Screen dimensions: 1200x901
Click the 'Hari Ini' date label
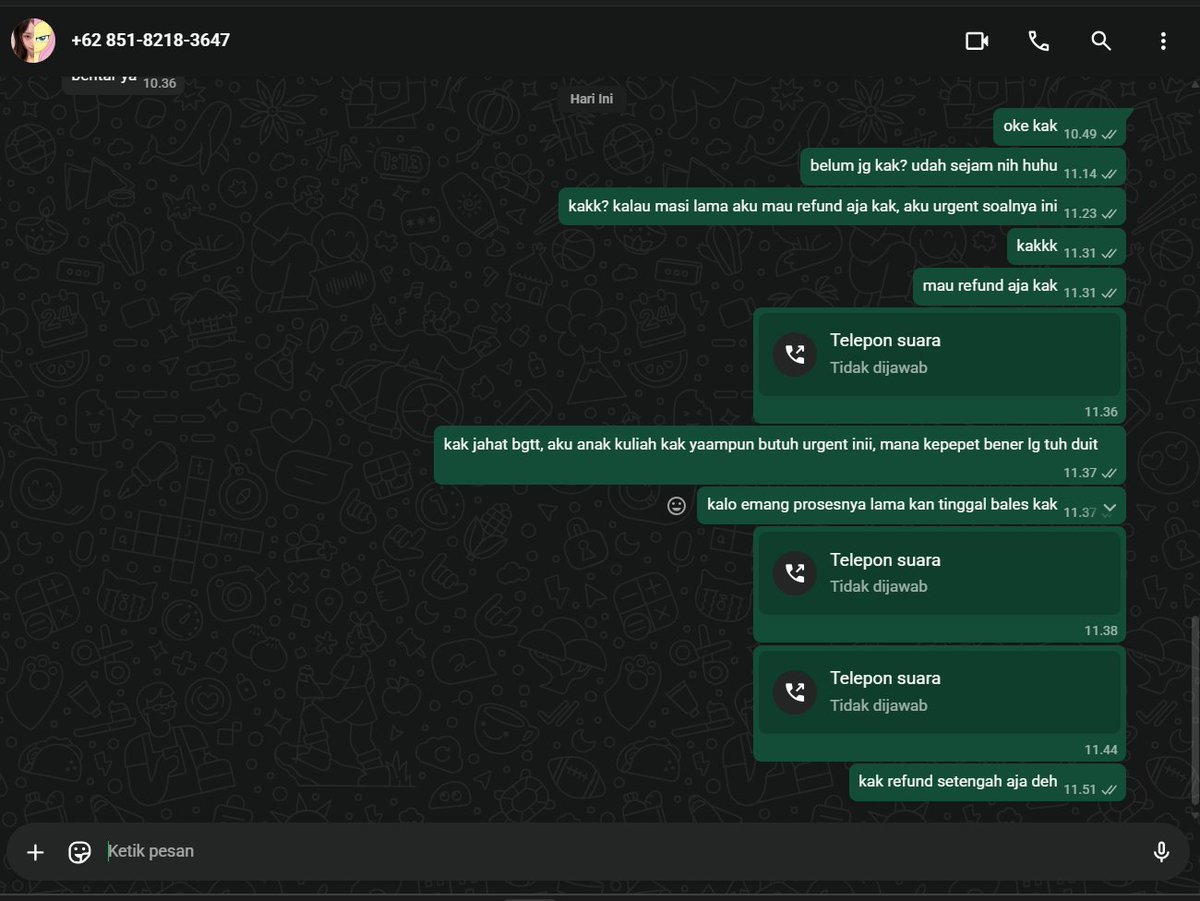pyautogui.click(x=591, y=98)
